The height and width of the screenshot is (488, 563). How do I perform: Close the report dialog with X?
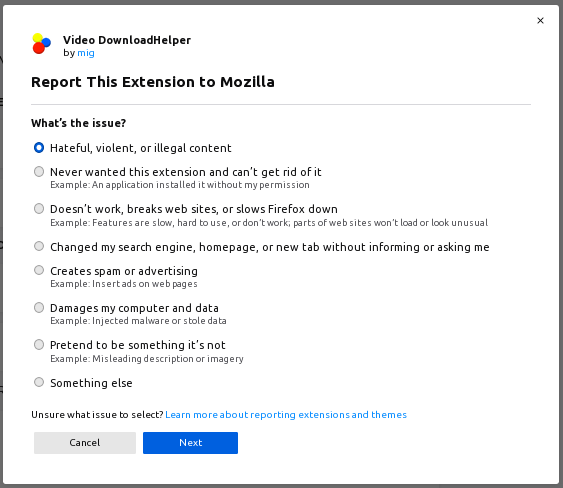point(540,20)
